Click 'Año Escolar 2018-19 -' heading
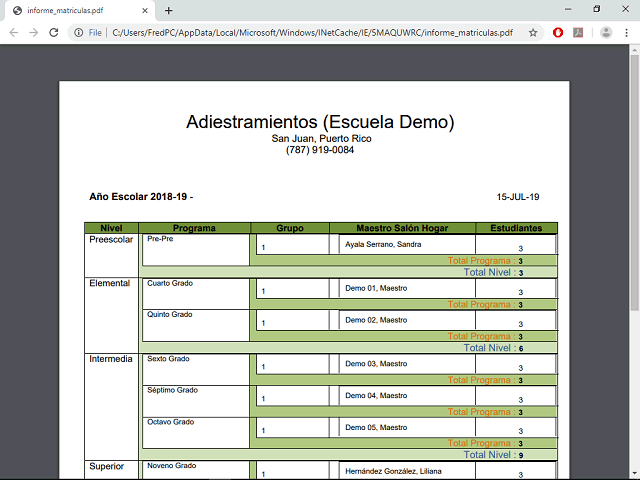 [141, 197]
